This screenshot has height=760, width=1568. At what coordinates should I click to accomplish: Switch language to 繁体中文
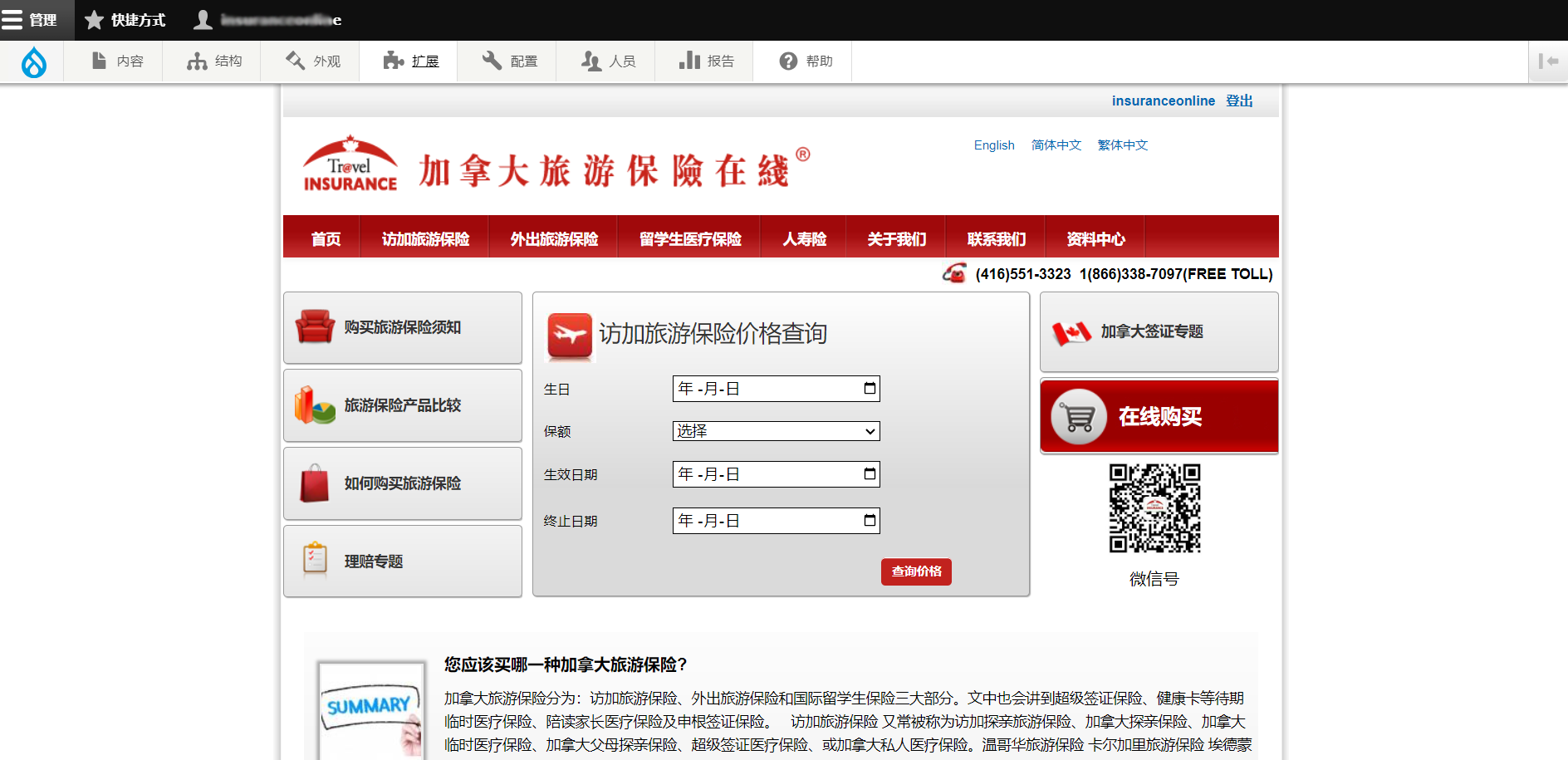click(x=1123, y=145)
